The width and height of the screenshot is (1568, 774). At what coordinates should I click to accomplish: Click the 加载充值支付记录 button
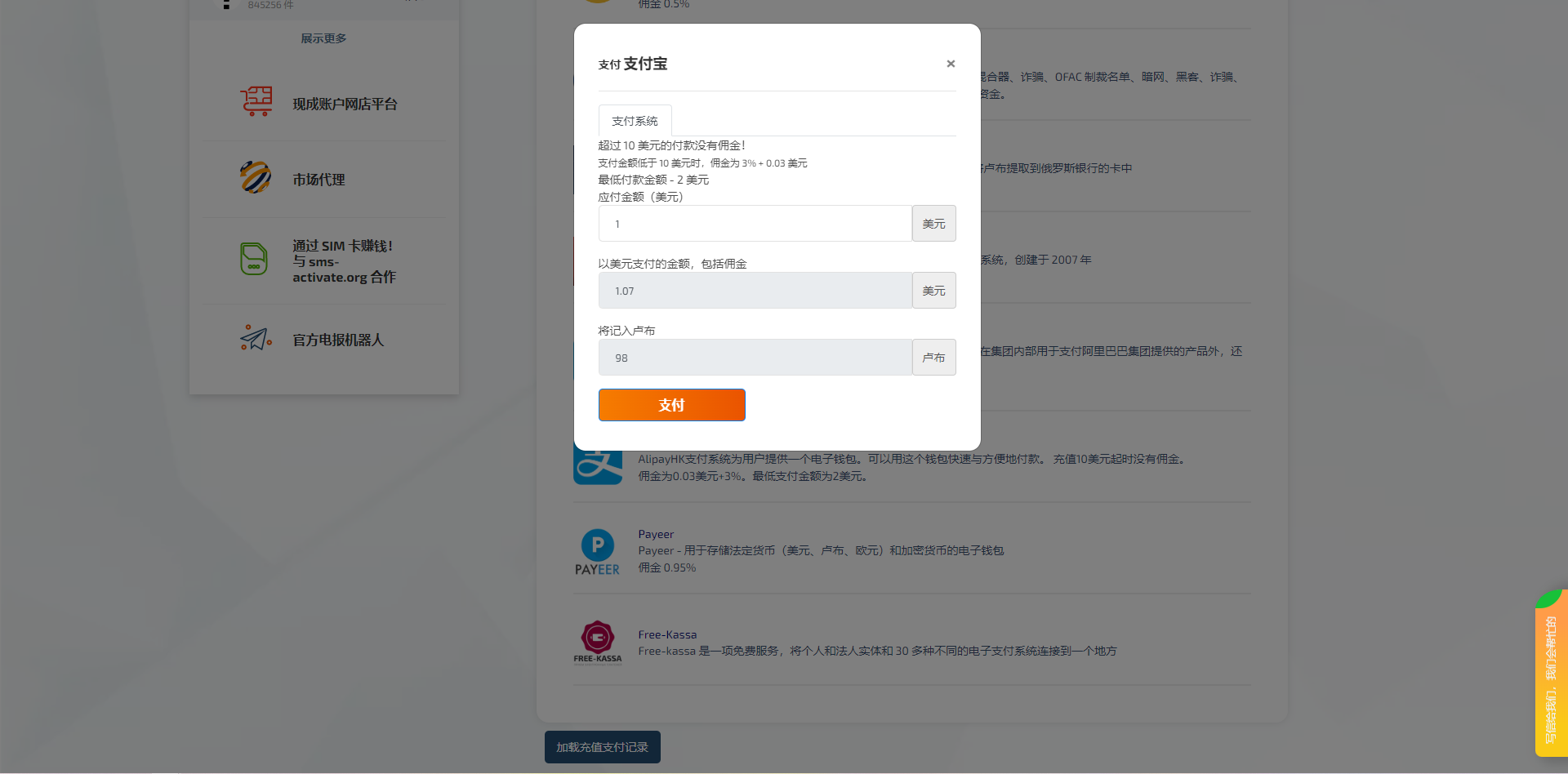(x=602, y=747)
